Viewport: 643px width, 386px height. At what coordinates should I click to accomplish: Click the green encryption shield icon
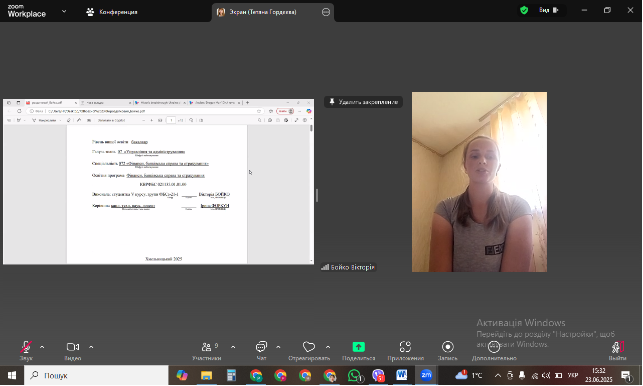pos(524,10)
